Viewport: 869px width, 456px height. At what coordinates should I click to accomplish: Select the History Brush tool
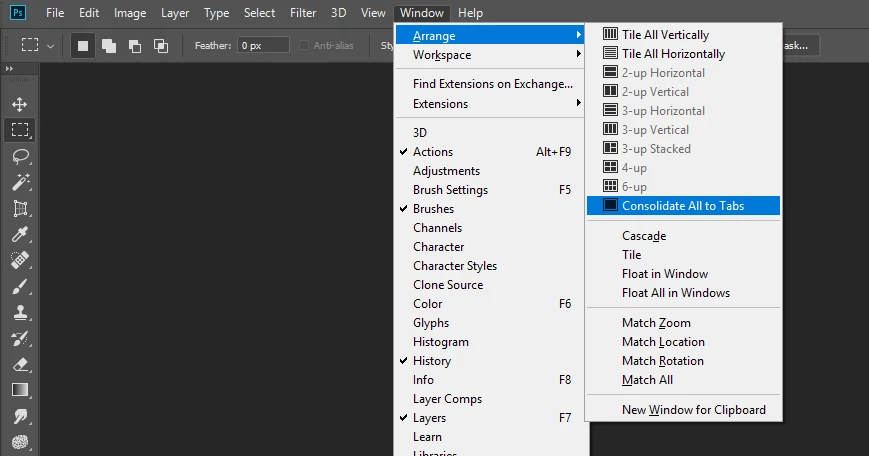[x=20, y=339]
